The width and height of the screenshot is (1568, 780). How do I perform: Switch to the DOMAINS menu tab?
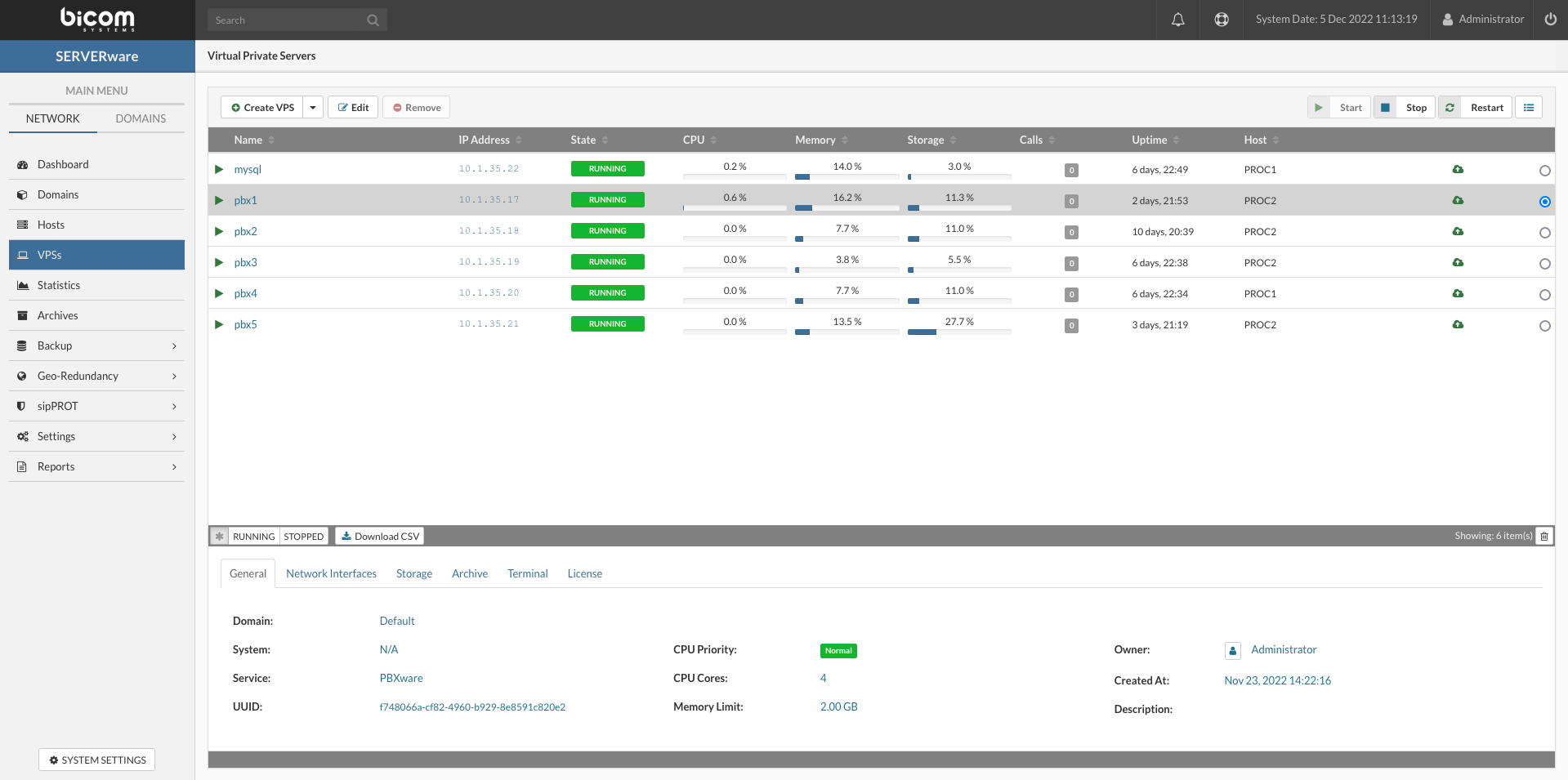[141, 119]
